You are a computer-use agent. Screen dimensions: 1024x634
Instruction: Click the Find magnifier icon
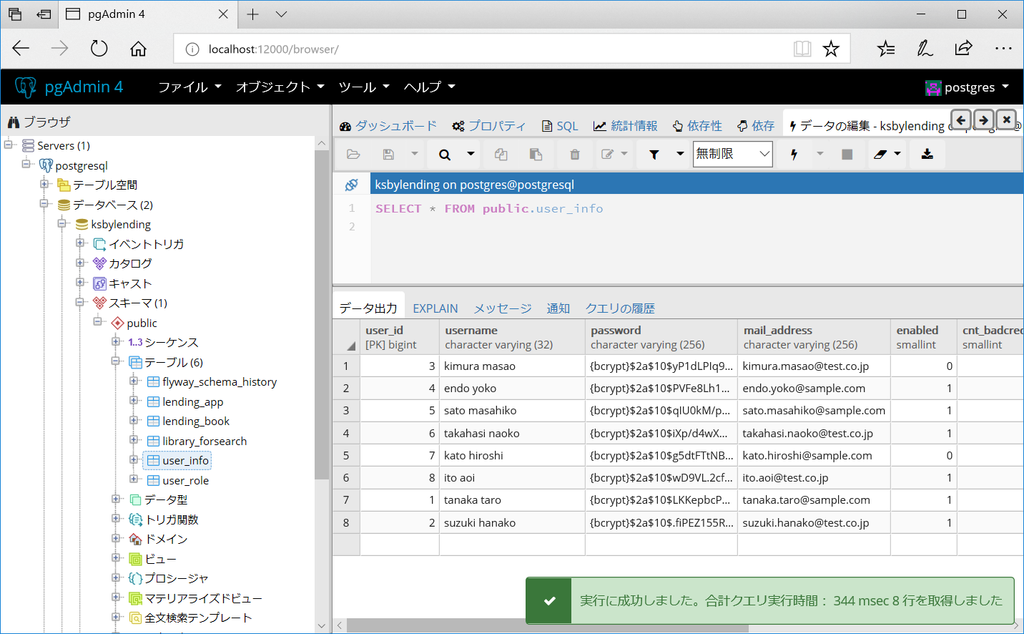point(445,155)
